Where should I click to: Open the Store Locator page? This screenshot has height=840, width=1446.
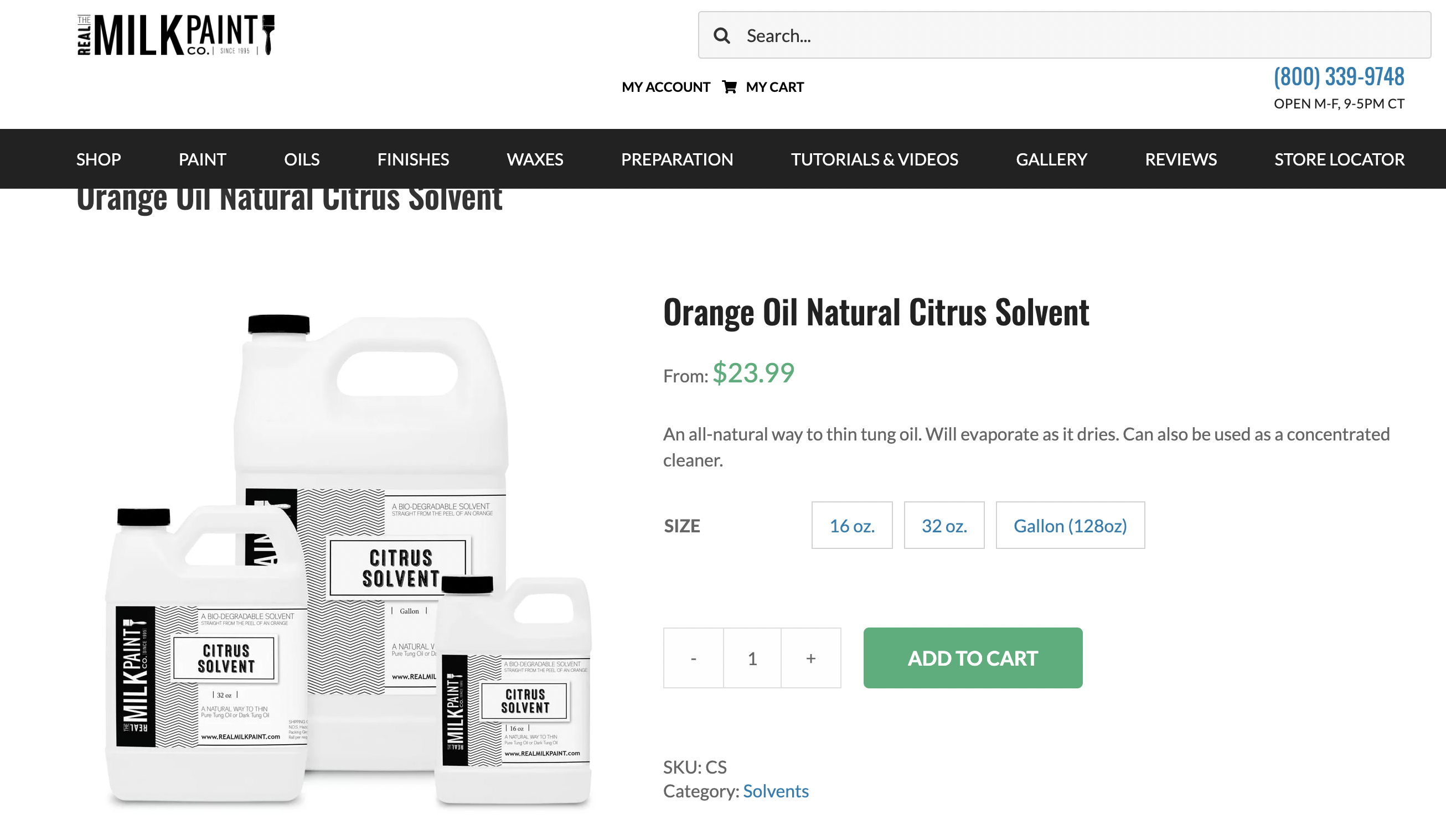pos(1339,159)
